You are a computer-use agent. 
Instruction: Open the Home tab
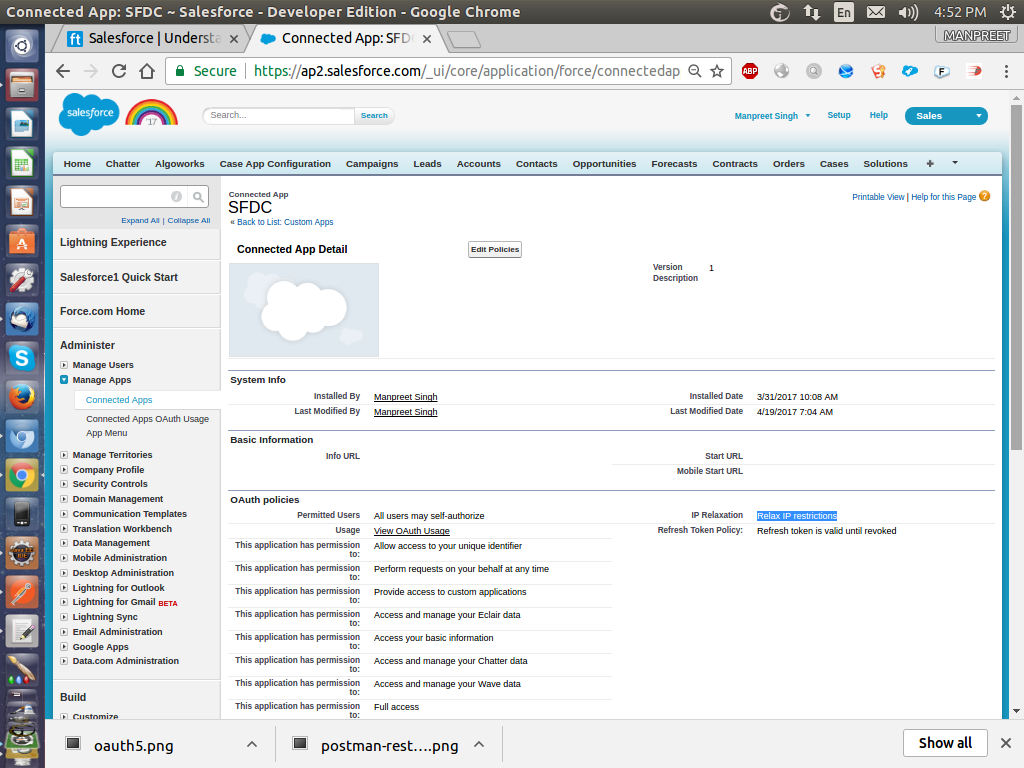(x=77, y=164)
